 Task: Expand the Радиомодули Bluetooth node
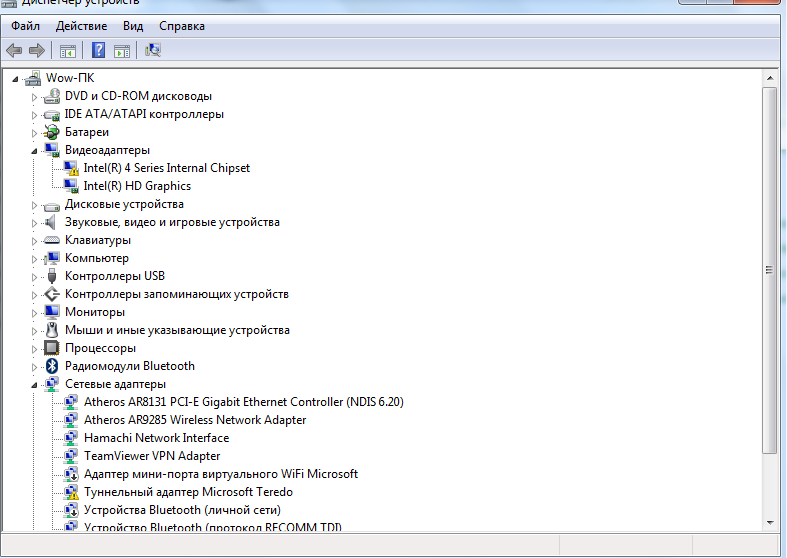coord(34,367)
